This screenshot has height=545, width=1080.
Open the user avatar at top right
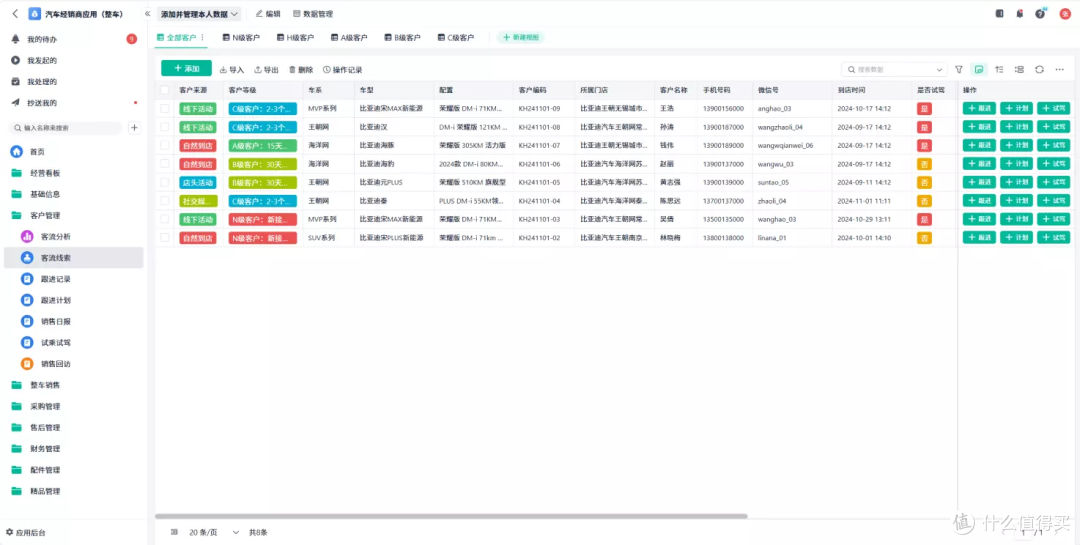pyautogui.click(x=1064, y=14)
